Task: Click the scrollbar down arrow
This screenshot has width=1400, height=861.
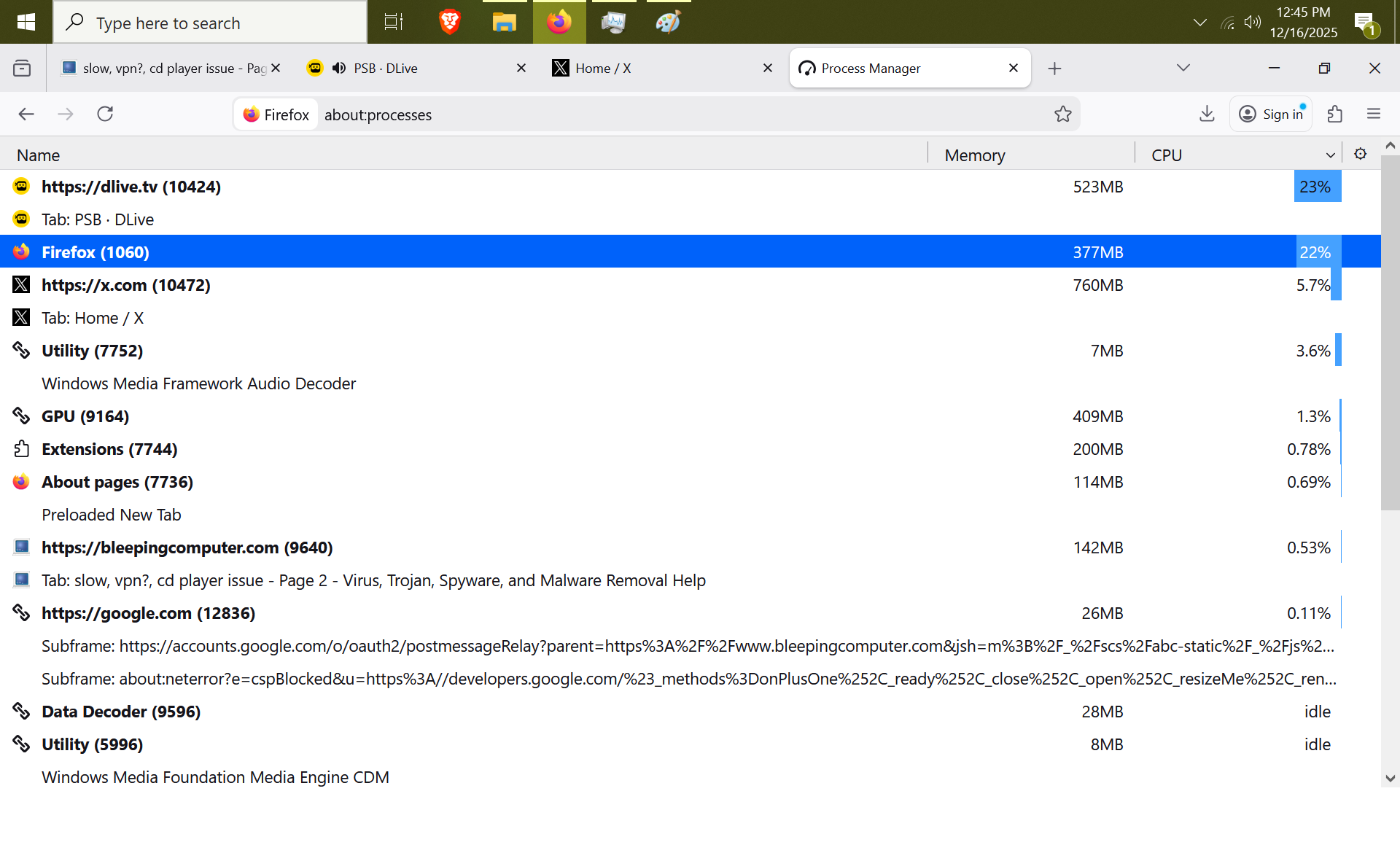Action: 1391,778
